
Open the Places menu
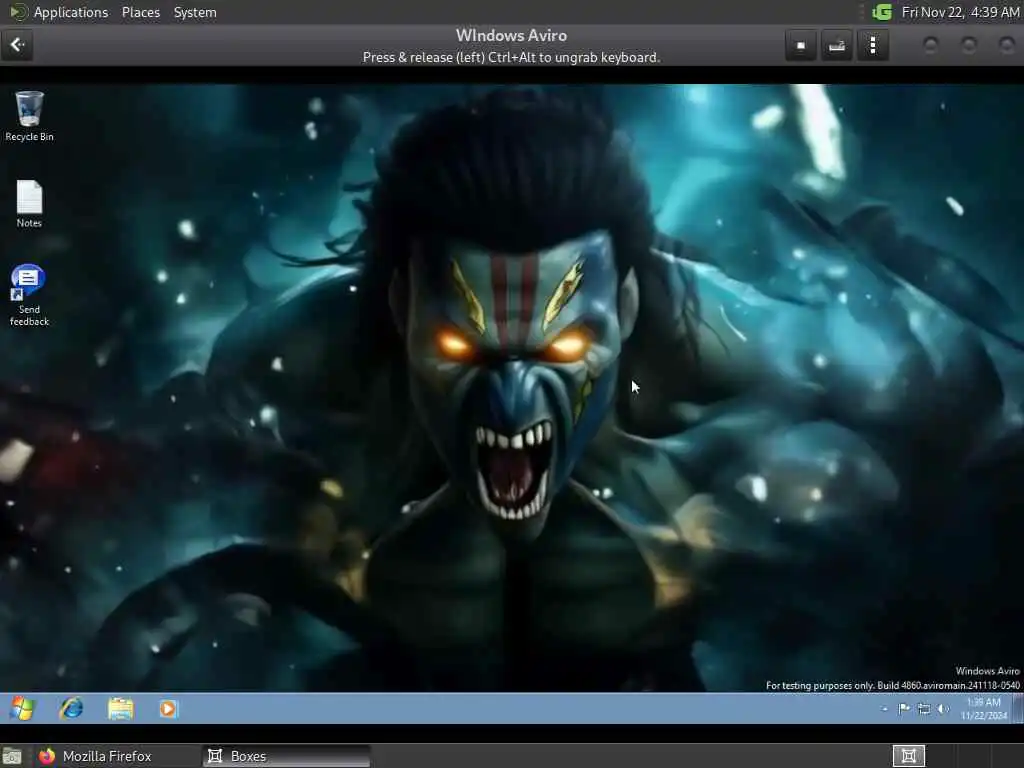[140, 12]
